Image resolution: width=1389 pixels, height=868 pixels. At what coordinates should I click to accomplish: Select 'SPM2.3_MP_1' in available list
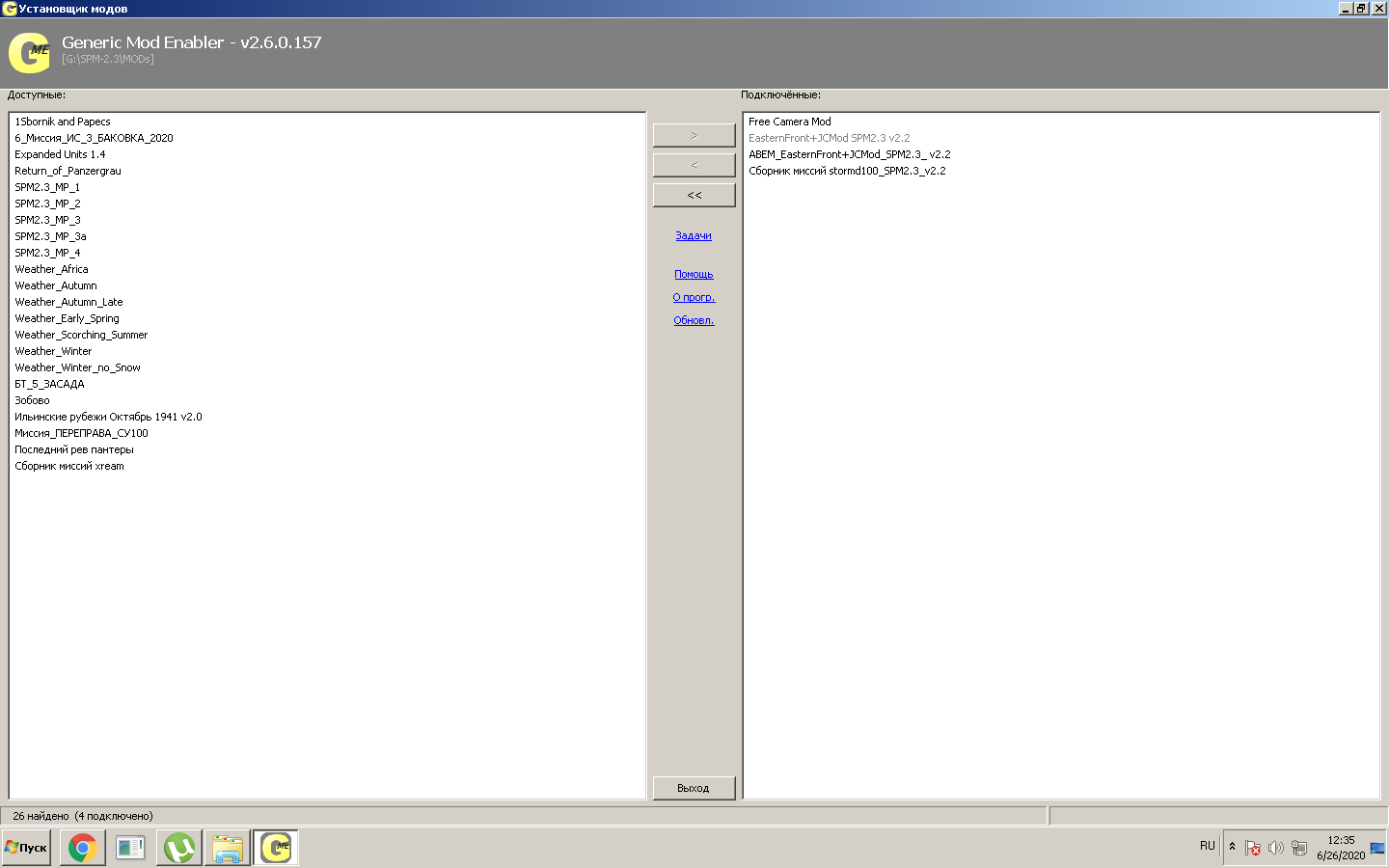point(47,187)
